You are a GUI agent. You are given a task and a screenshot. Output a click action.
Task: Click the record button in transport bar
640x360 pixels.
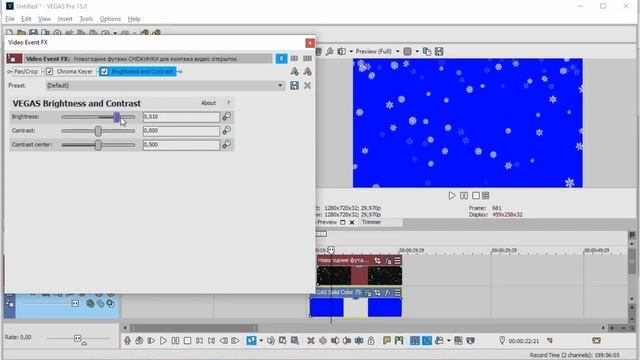127,340
